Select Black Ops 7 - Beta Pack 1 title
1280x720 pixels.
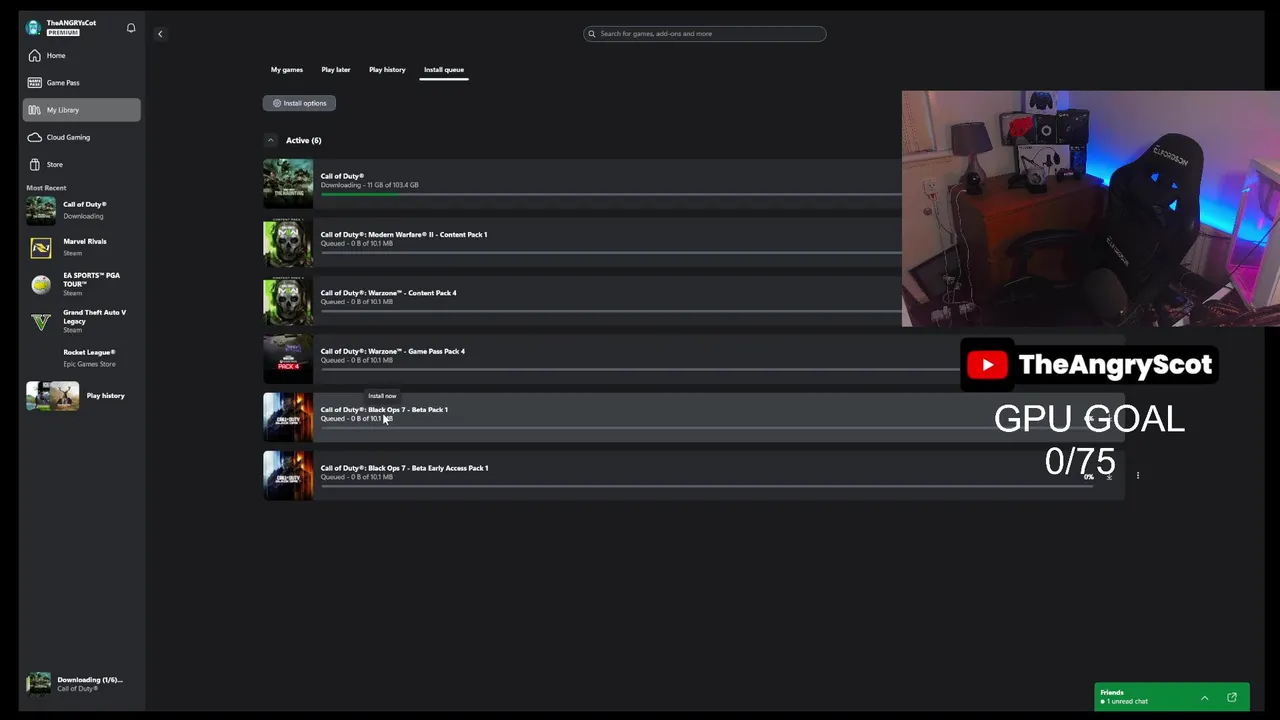coord(384,410)
